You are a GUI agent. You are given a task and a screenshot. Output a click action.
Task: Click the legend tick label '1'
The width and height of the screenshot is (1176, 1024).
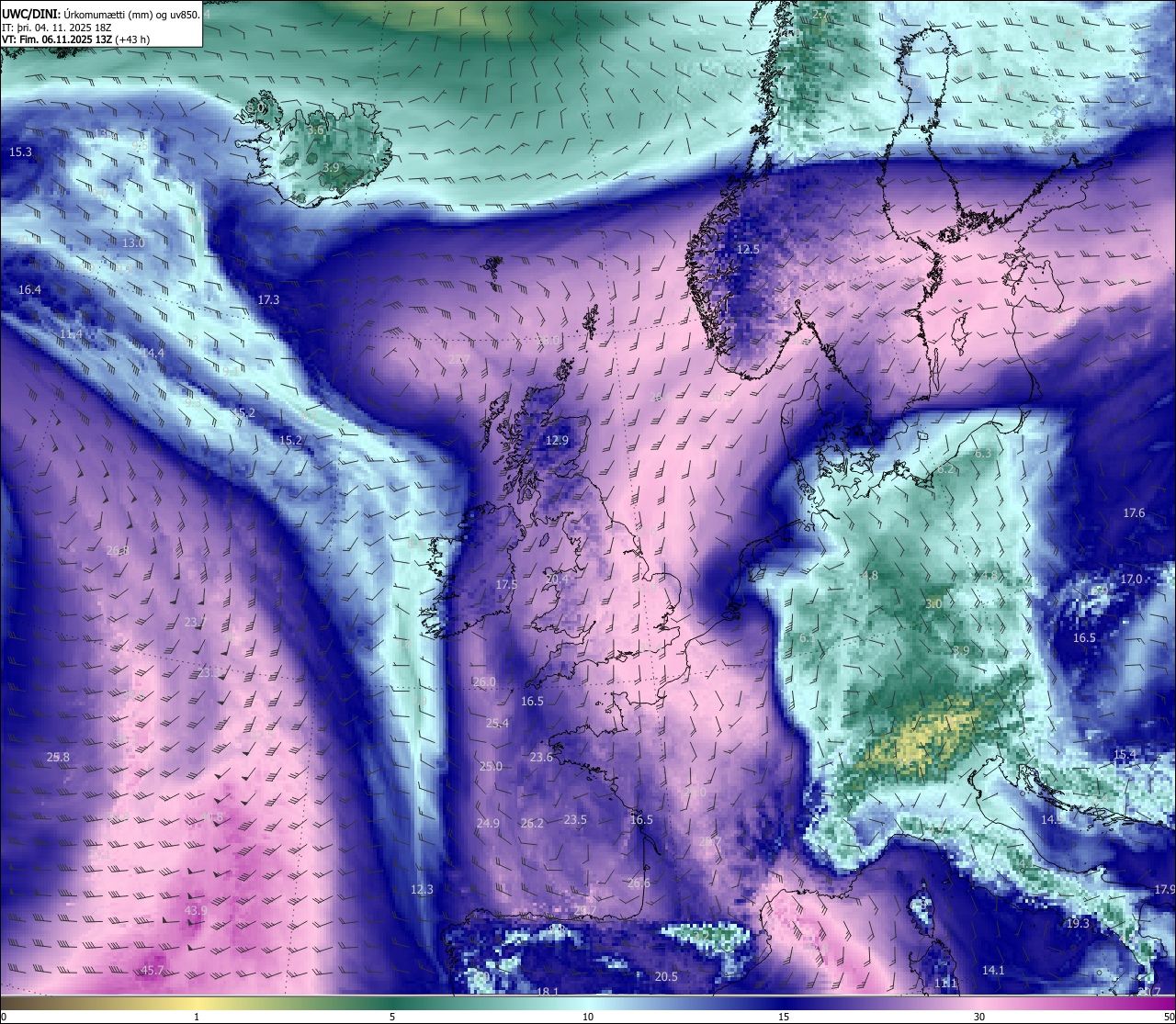197,1017
